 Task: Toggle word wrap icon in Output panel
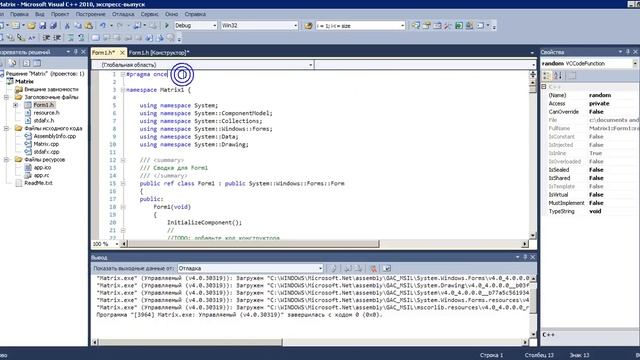[x=387, y=268]
